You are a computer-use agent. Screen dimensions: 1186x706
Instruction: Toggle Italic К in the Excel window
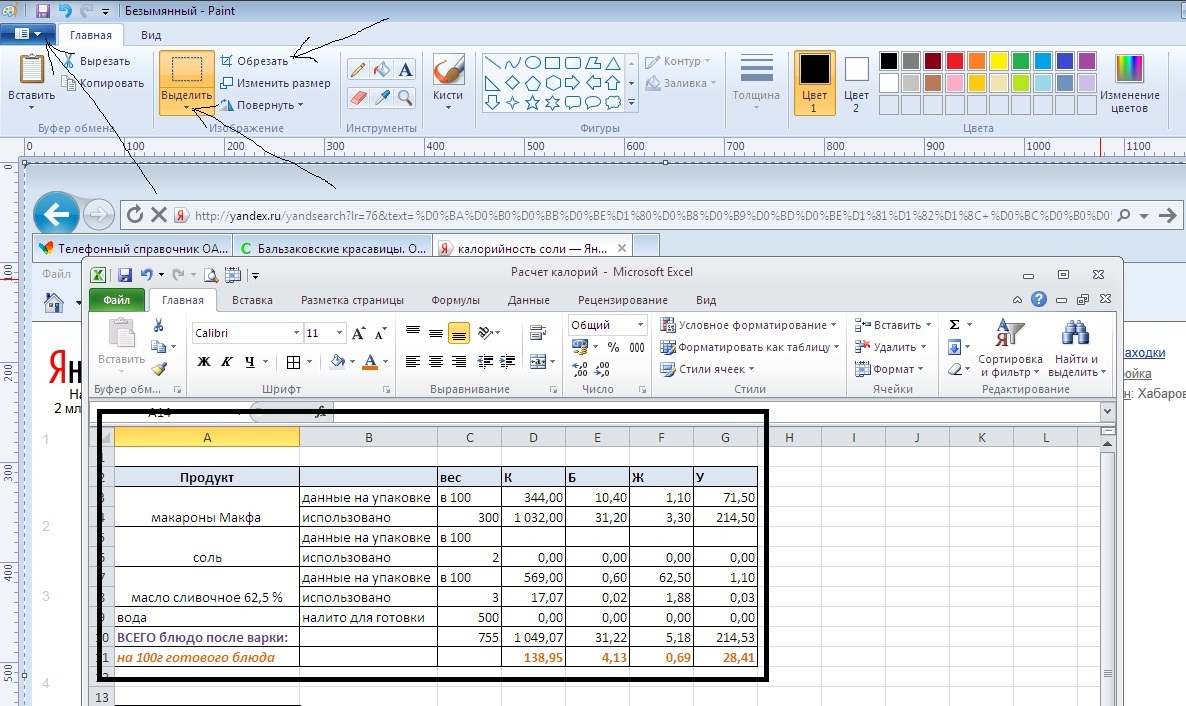tap(226, 362)
